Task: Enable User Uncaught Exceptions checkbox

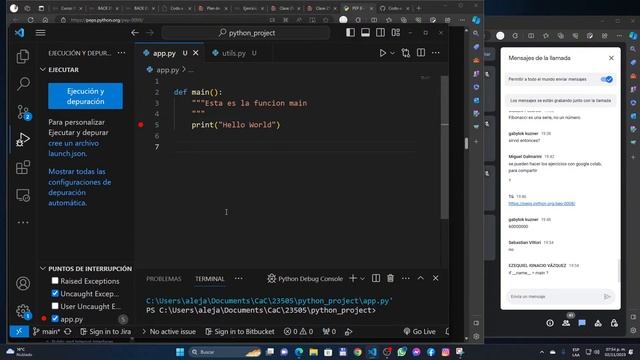Action: click(x=55, y=306)
